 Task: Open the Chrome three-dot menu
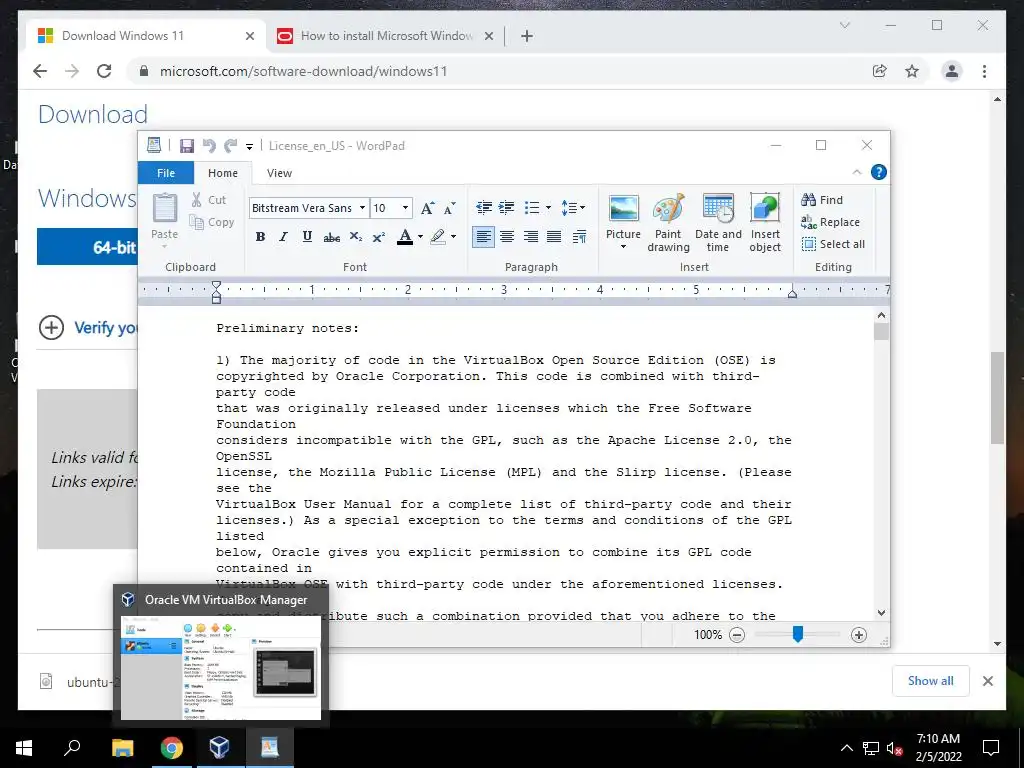click(x=984, y=71)
